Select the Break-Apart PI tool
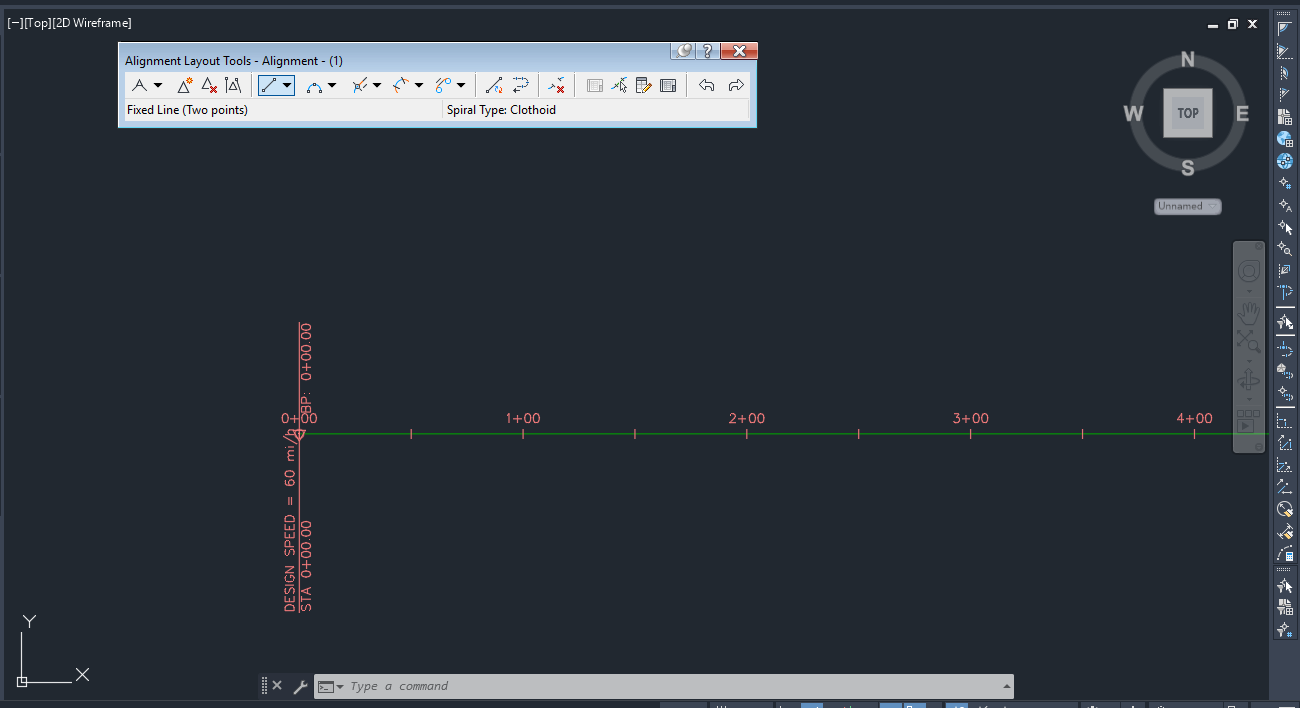Screen dimensions: 1300x708 pos(232,85)
